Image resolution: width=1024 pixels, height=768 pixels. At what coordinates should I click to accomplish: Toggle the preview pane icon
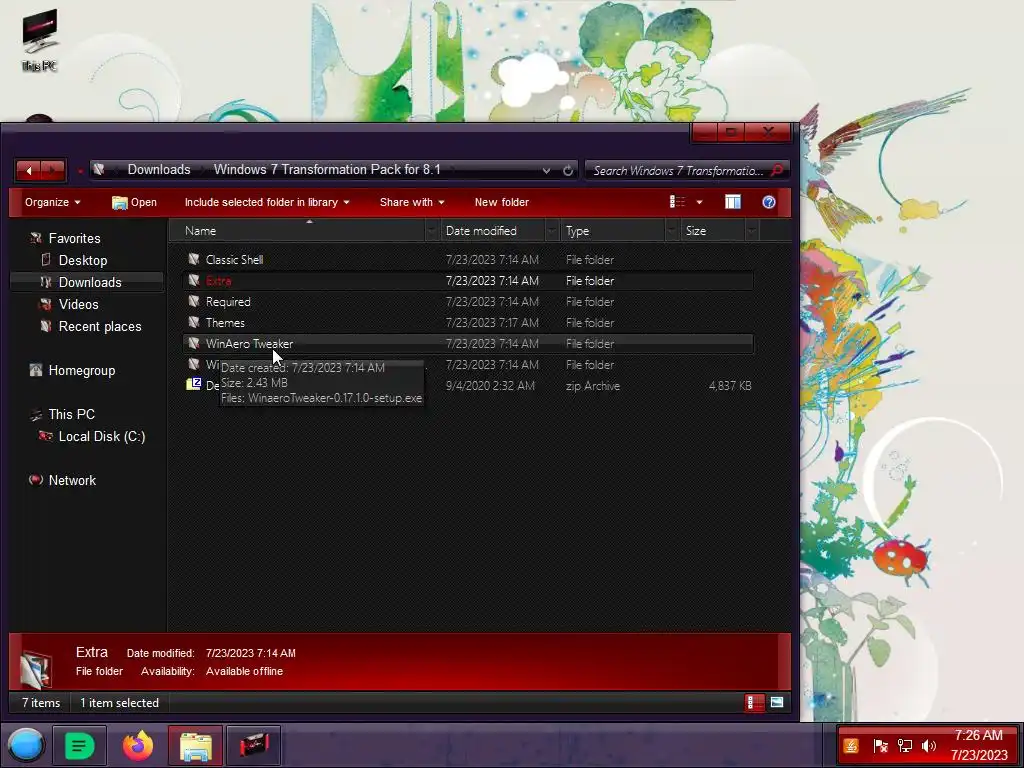(x=733, y=202)
